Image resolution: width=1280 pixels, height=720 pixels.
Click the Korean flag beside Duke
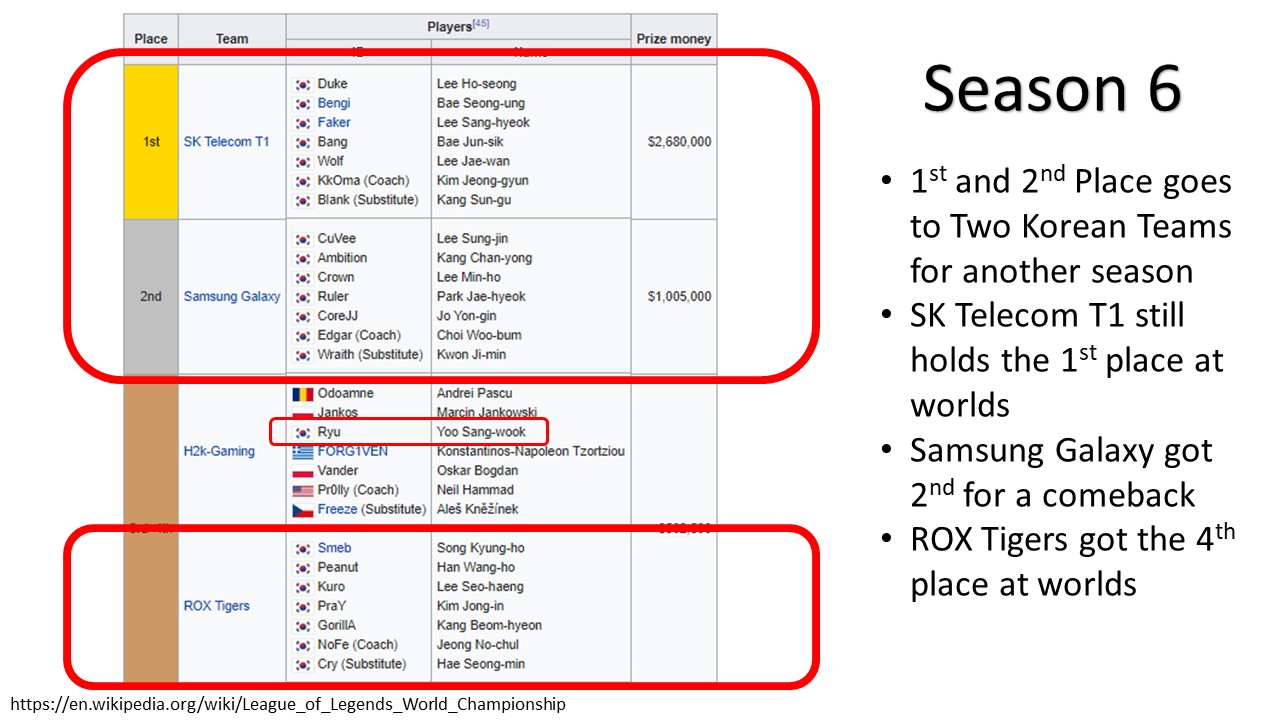[x=303, y=85]
